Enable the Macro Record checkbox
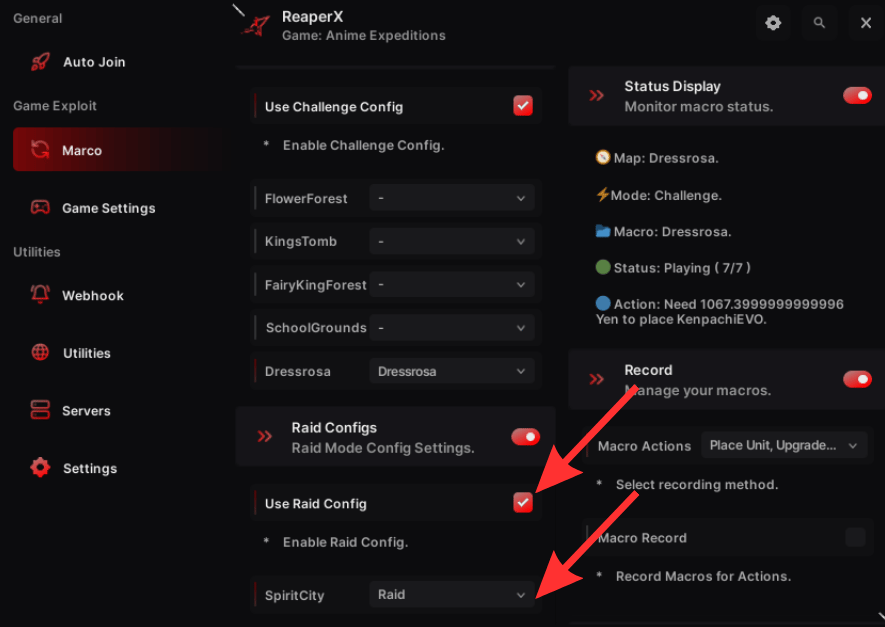Screen dimensions: 885x627 click(x=856, y=537)
